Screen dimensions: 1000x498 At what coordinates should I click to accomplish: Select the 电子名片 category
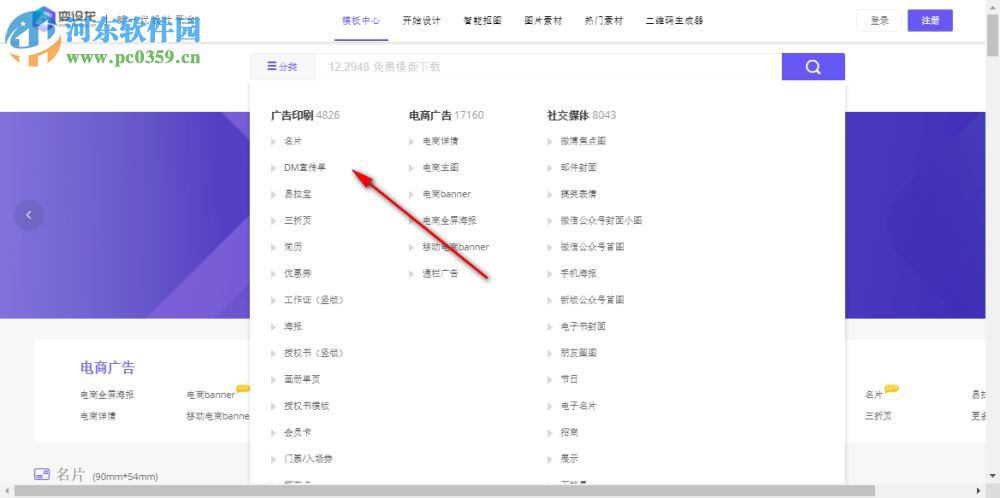tap(578, 406)
